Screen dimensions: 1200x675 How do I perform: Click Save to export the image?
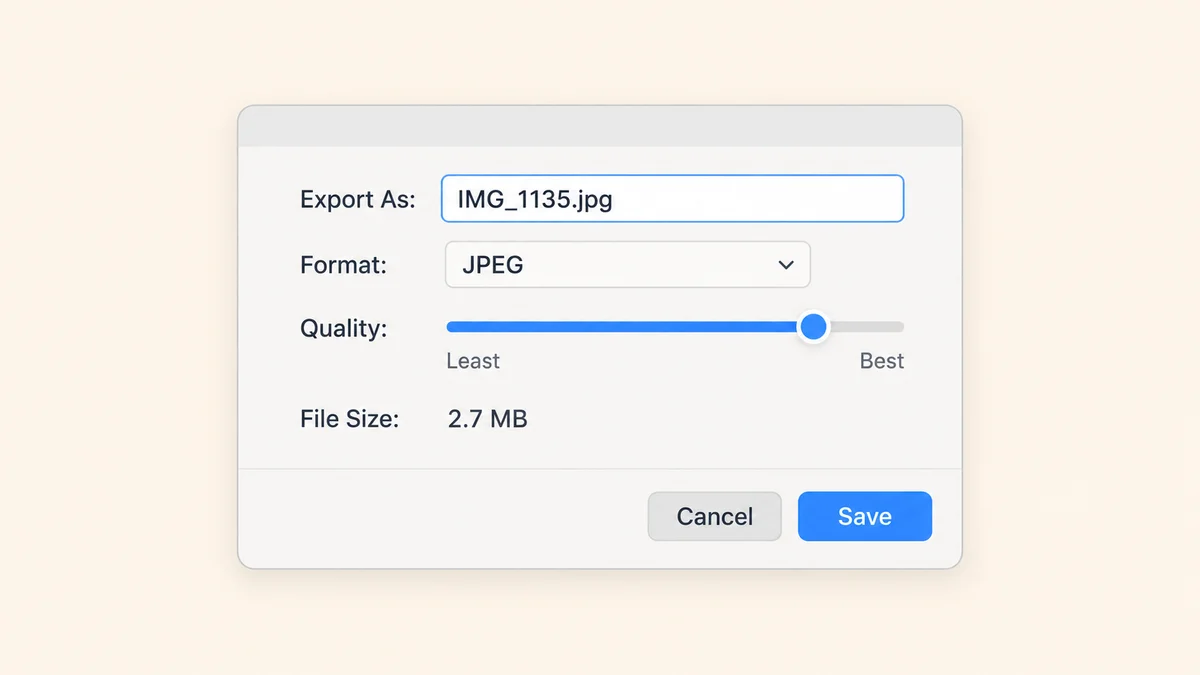tap(865, 516)
